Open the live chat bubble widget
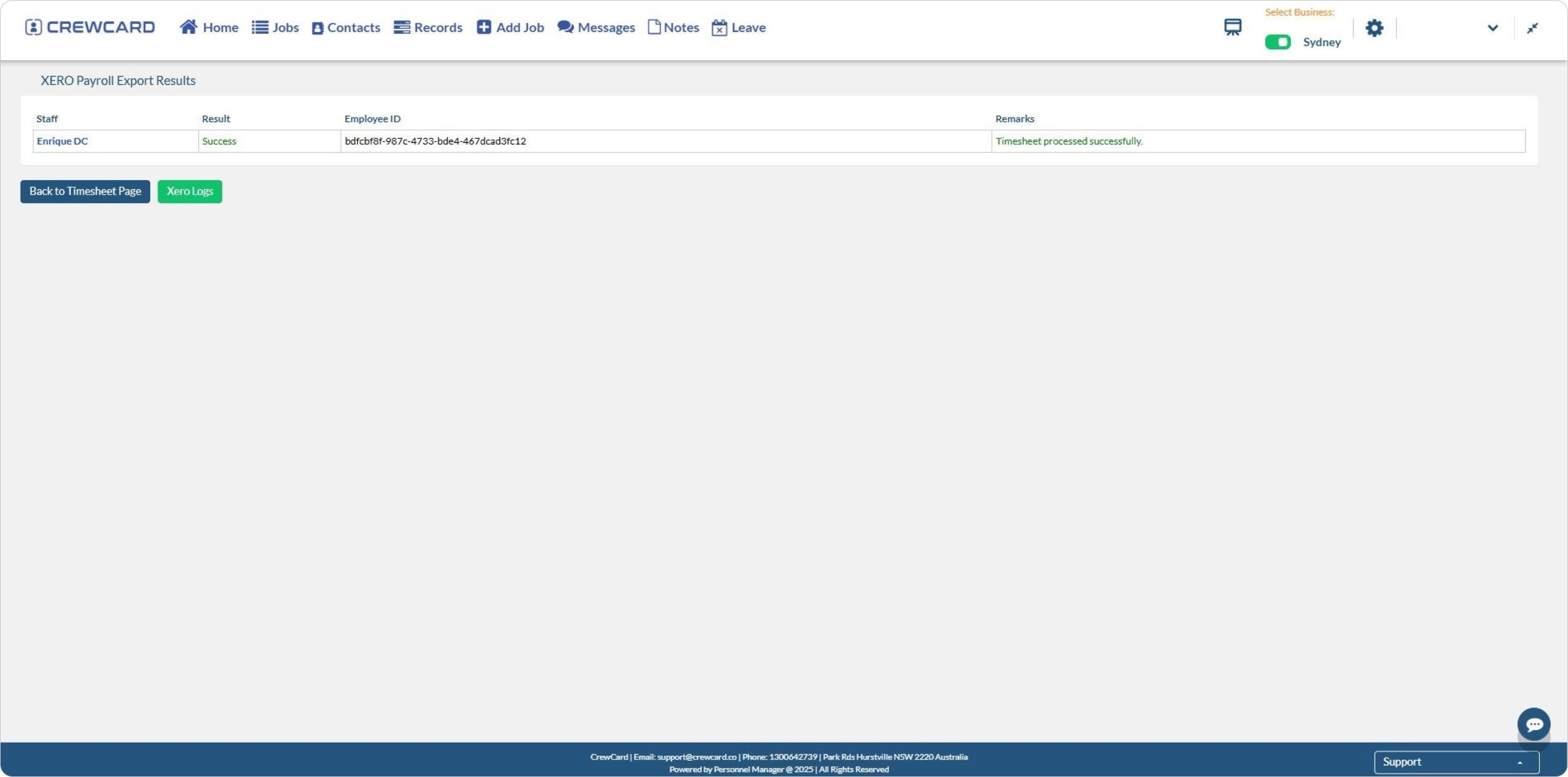 1533,724
